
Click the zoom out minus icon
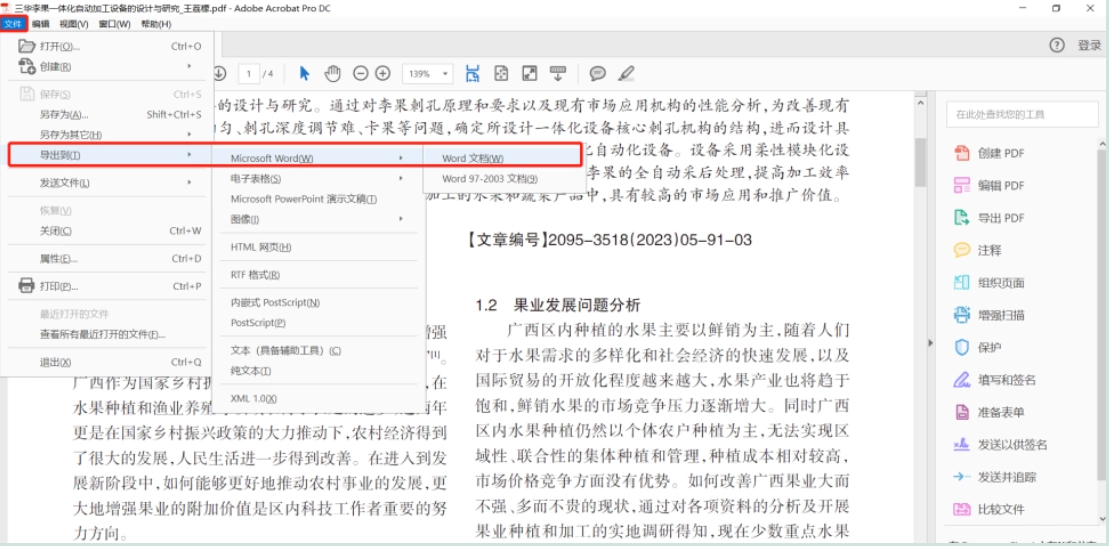tap(361, 74)
